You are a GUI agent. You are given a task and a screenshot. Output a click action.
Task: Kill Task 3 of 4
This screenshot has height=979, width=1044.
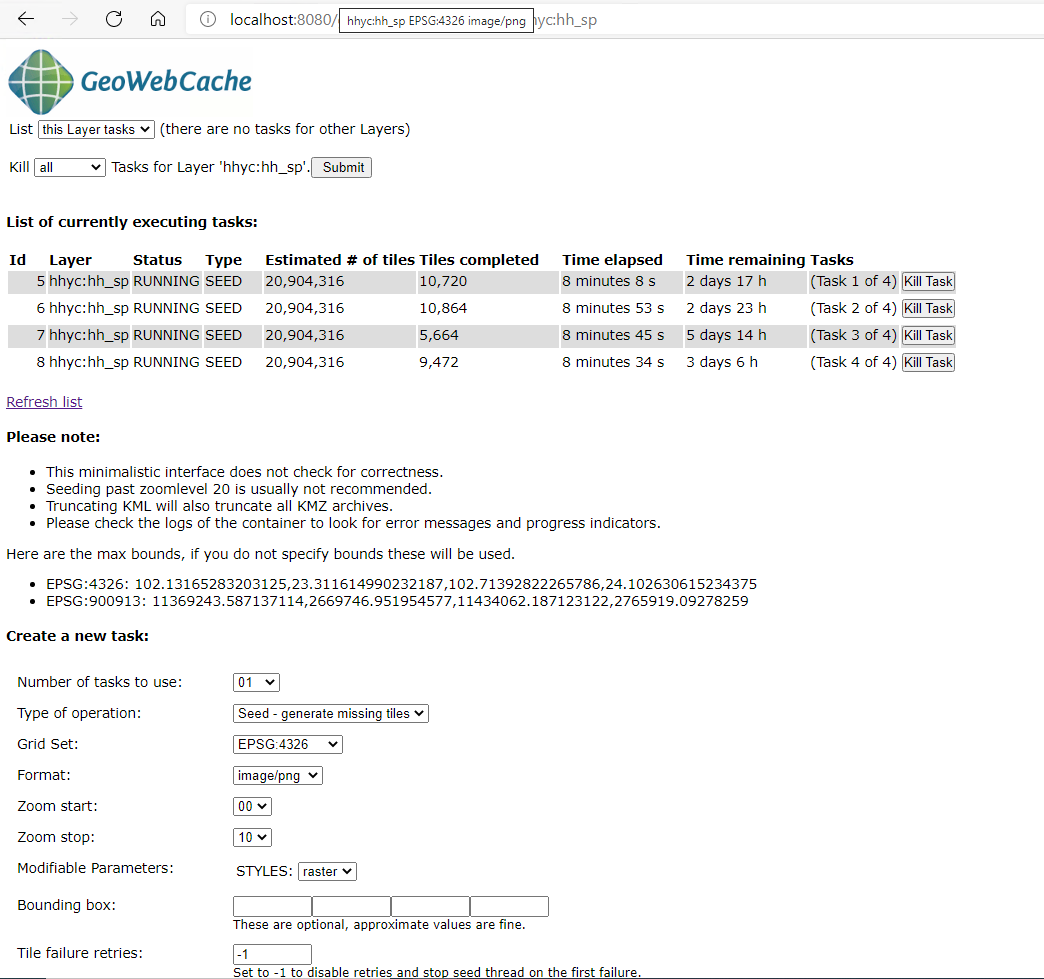tap(928, 336)
